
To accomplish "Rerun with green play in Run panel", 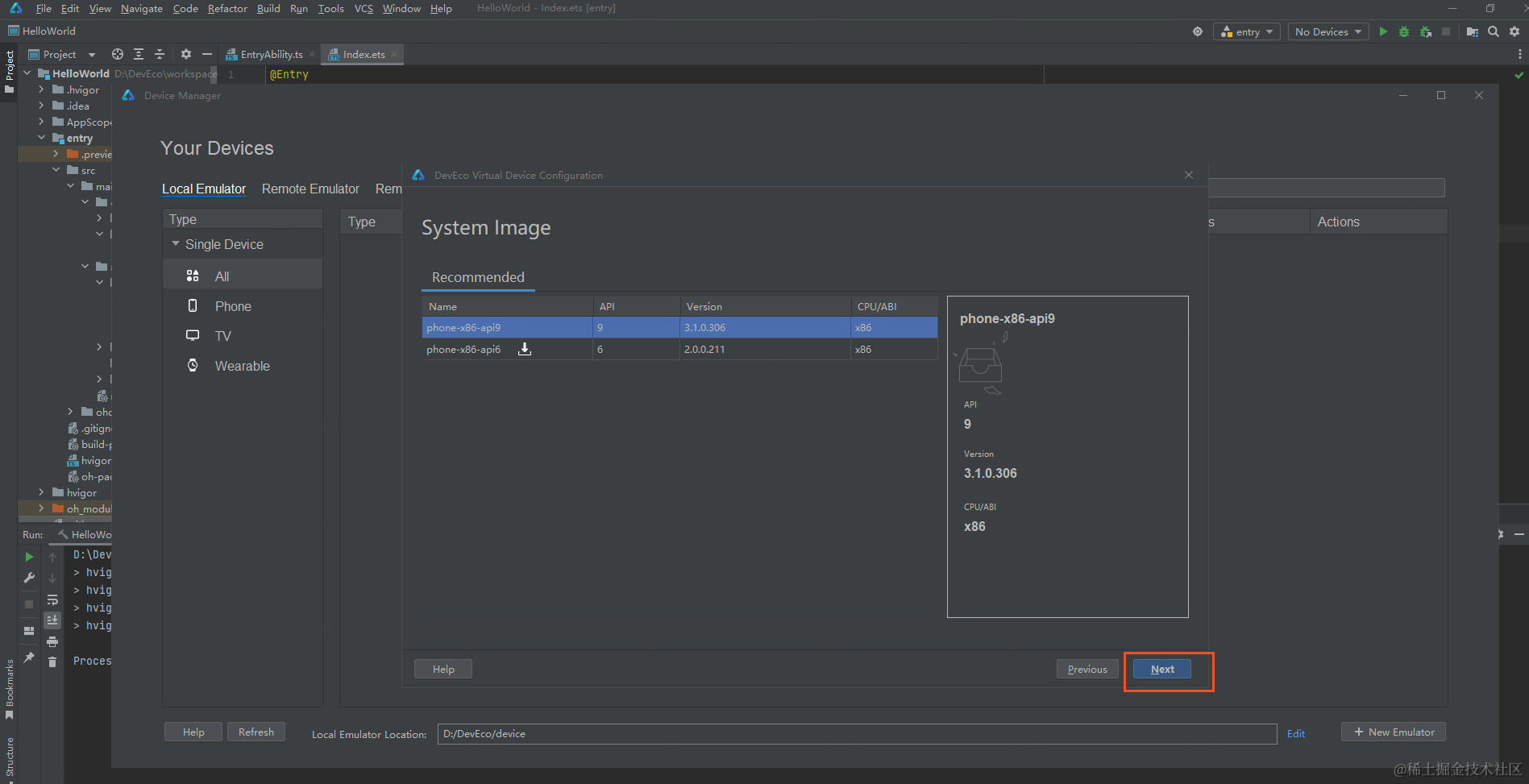I will (29, 557).
